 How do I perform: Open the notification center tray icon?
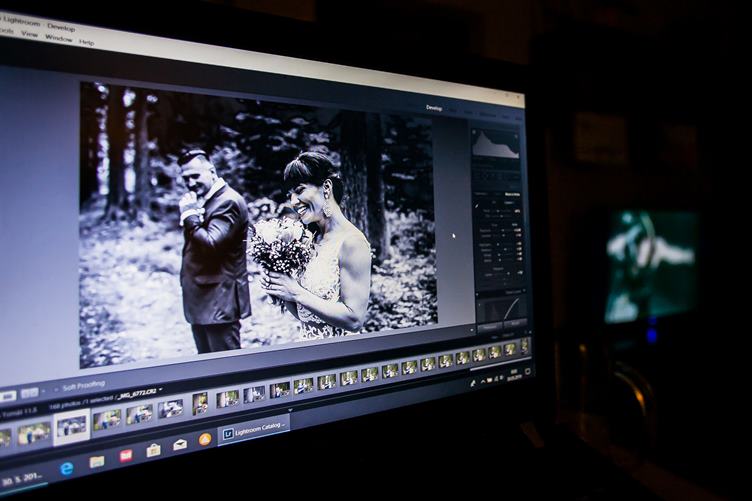tap(528, 372)
